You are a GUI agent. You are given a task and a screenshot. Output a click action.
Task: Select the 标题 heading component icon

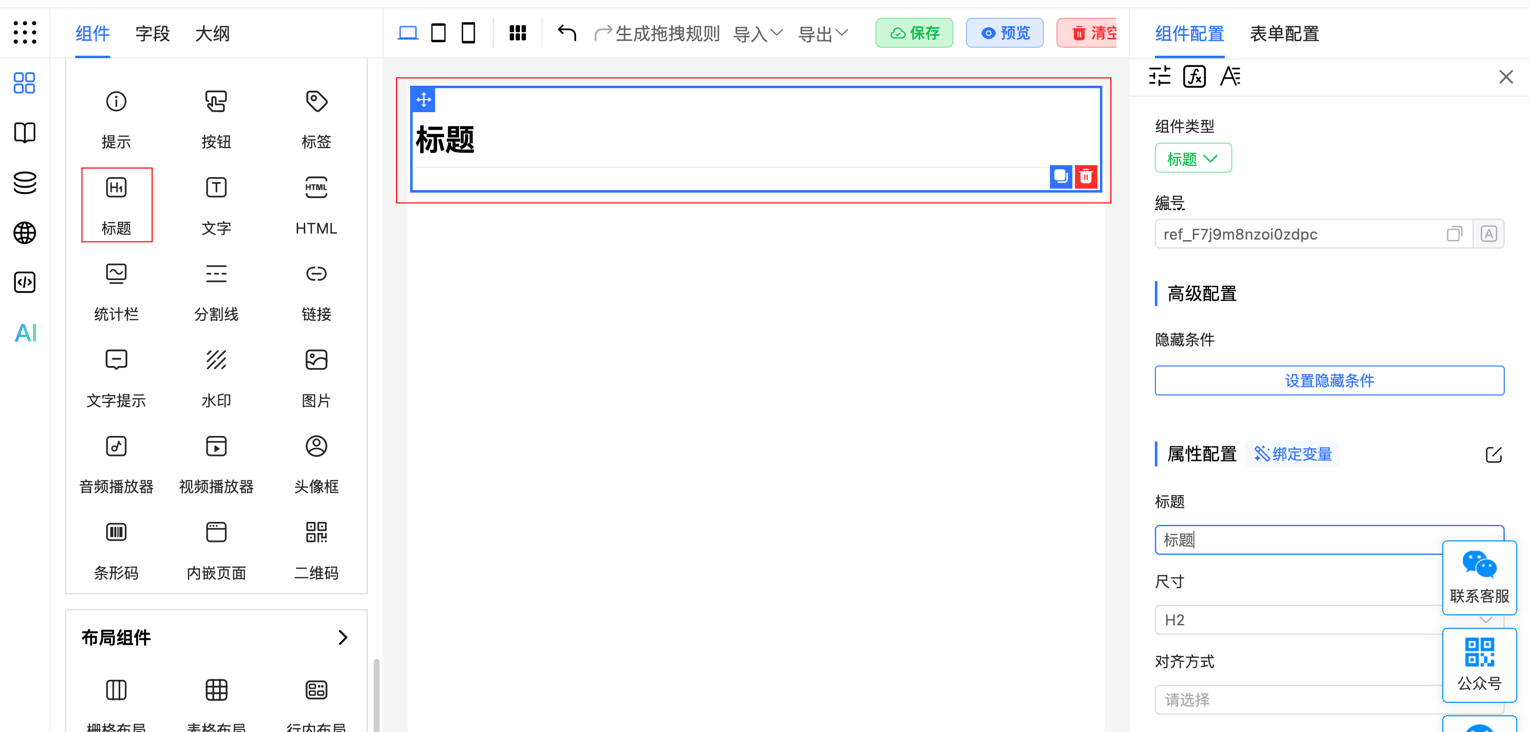click(x=116, y=204)
